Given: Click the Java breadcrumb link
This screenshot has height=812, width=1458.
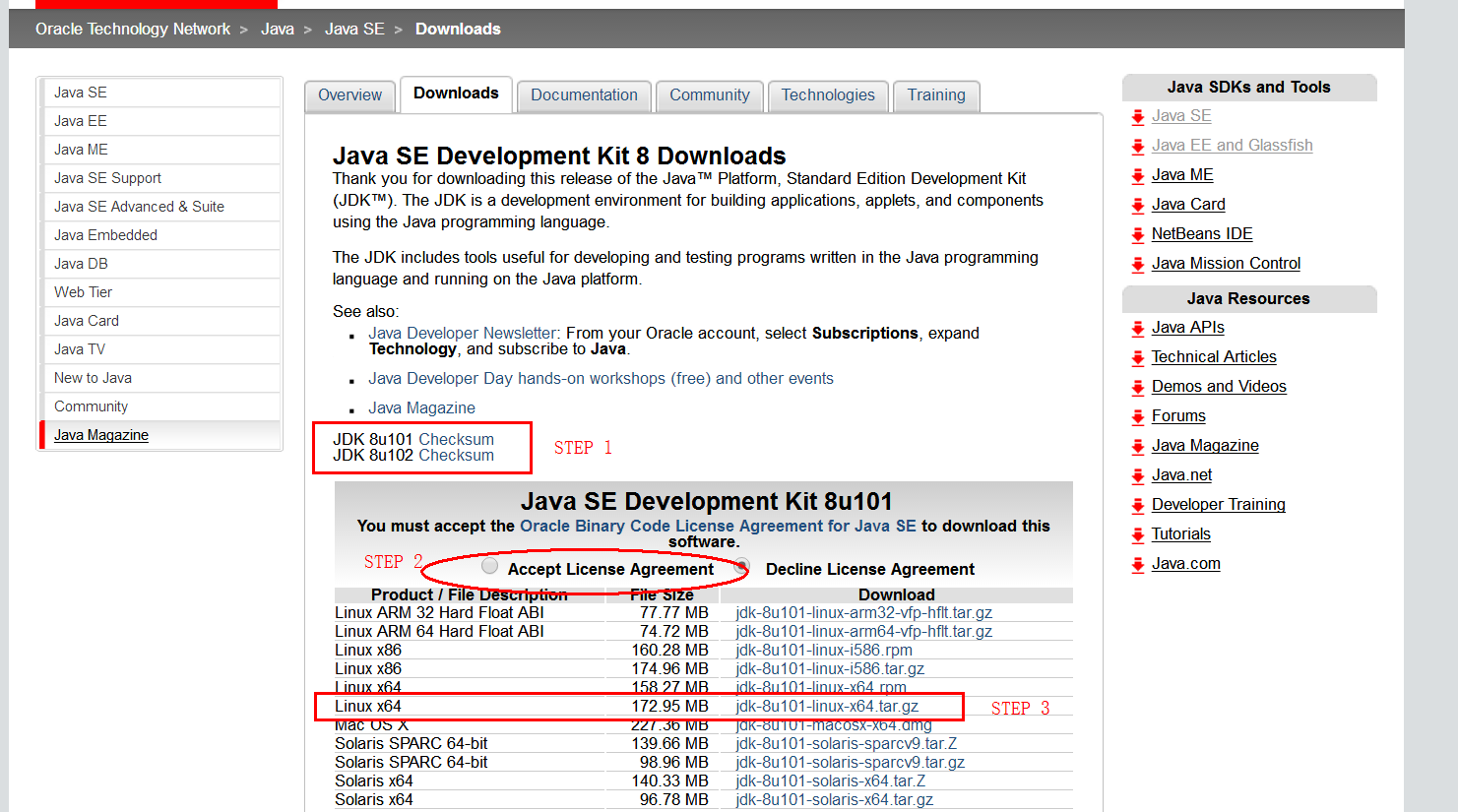Looking at the screenshot, I should 278,30.
